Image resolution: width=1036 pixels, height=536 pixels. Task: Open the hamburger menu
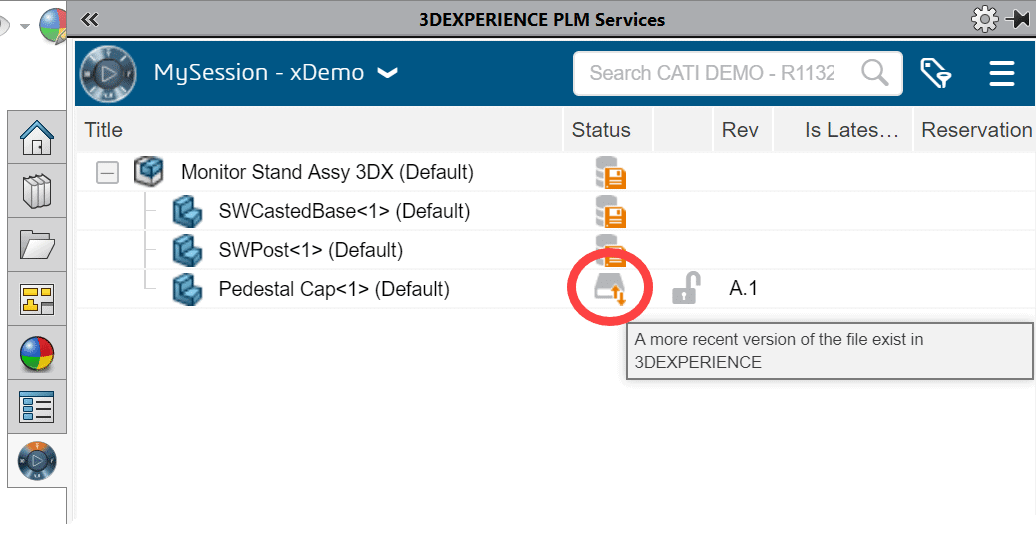click(x=1002, y=73)
